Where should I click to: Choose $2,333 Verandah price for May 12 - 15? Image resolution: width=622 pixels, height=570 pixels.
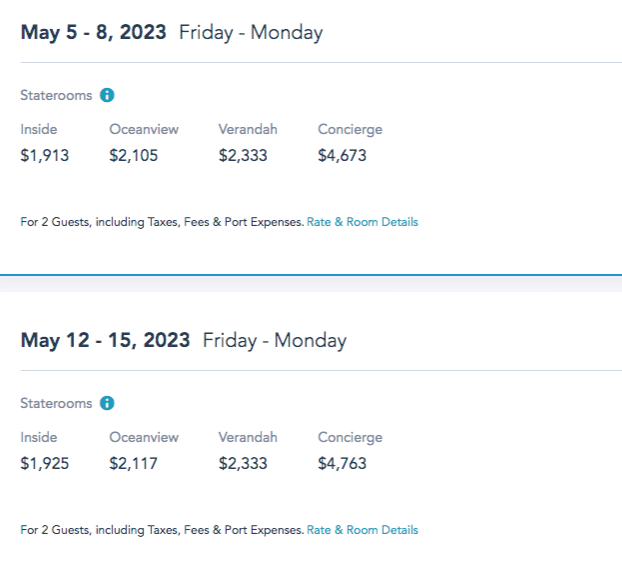(243, 463)
